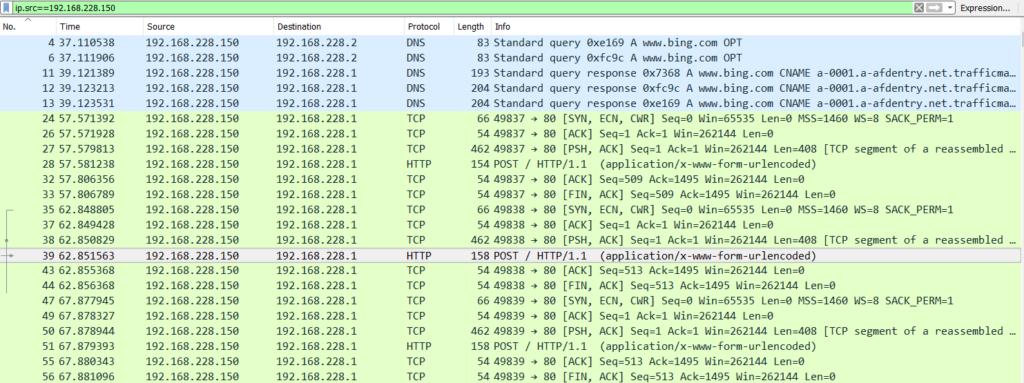The image size is (1024, 383).
Task: Sort by the Destination column header
Action: (x=338, y=27)
